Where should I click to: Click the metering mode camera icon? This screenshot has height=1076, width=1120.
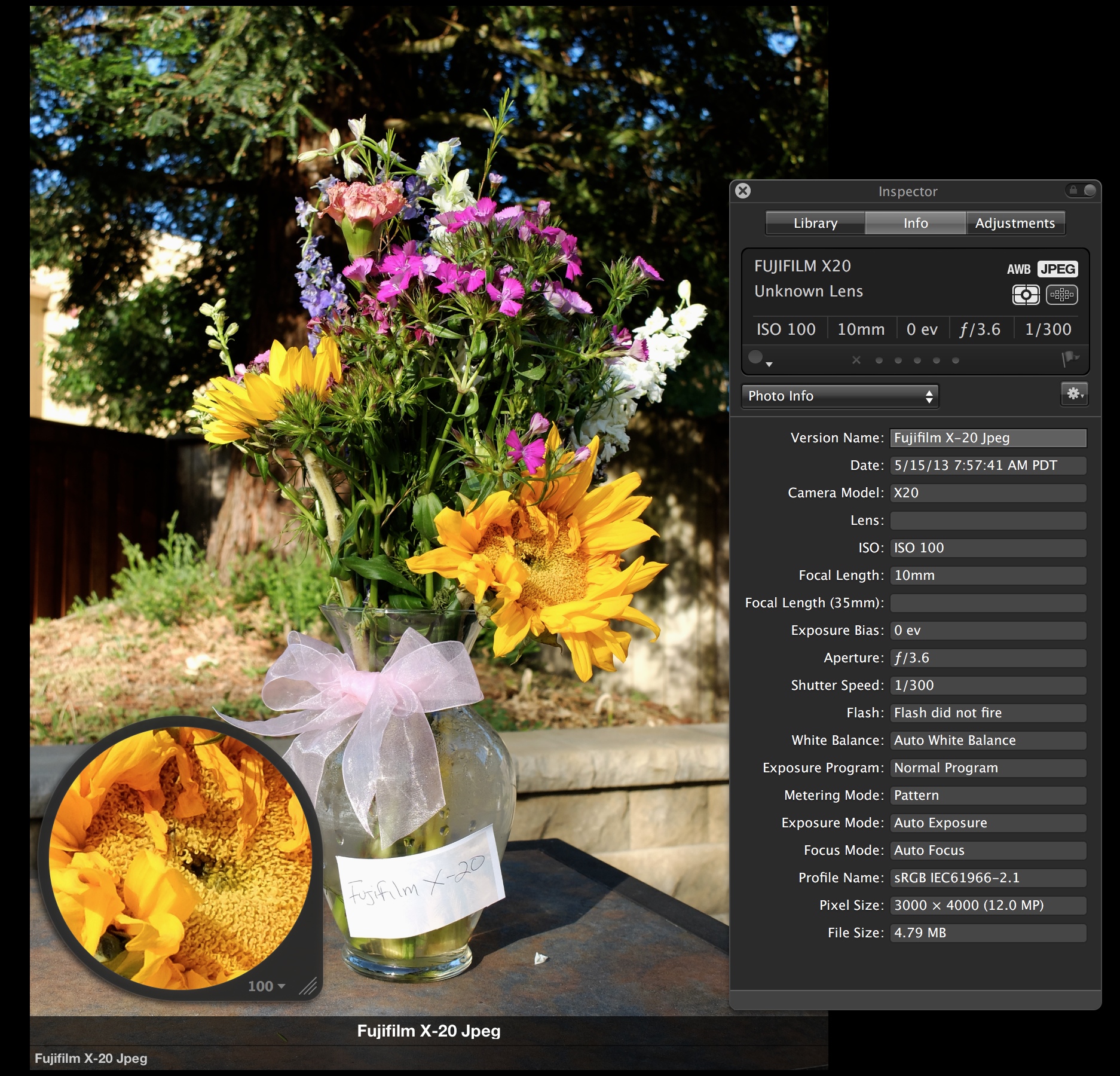click(1026, 295)
